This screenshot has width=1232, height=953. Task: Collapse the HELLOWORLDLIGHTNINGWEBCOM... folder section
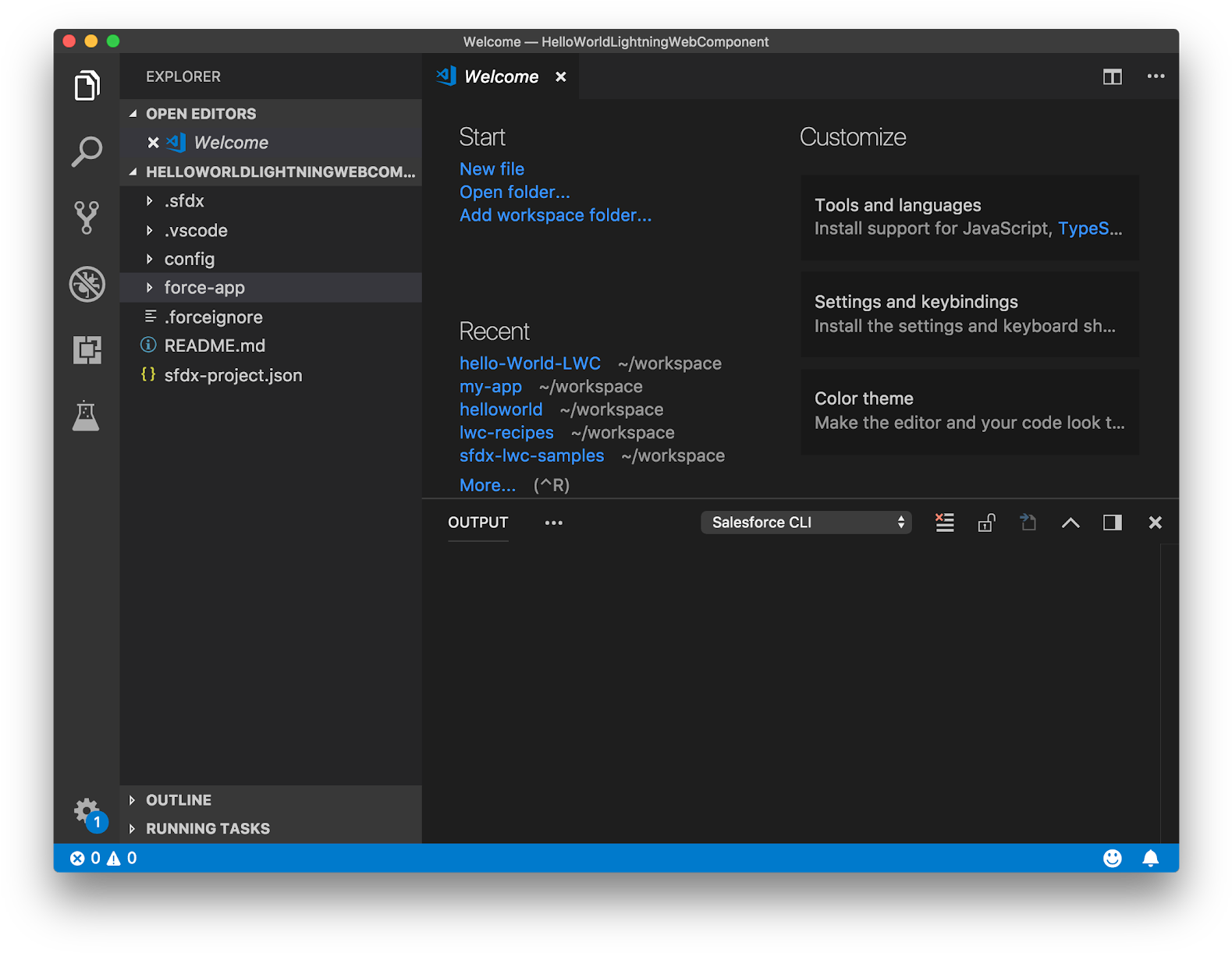click(271, 172)
